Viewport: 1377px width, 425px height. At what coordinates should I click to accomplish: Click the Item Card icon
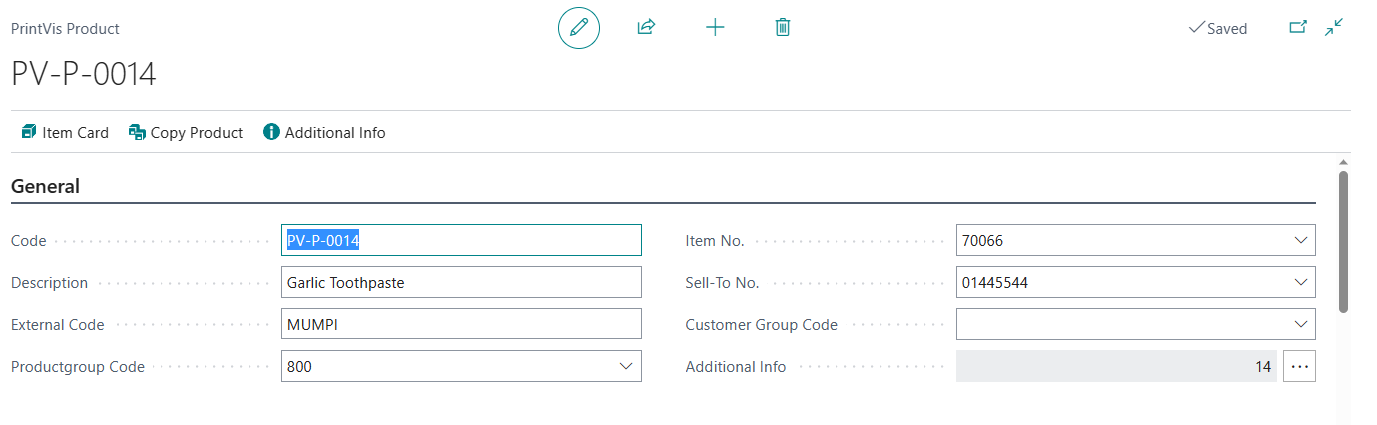point(29,133)
